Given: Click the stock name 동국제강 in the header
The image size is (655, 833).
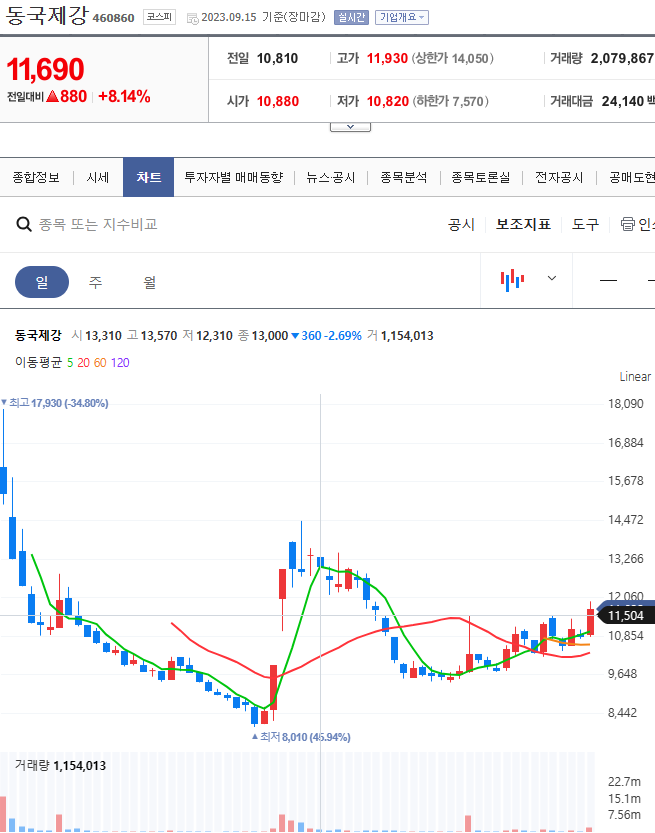Looking at the screenshot, I should pyautogui.click(x=46, y=15).
